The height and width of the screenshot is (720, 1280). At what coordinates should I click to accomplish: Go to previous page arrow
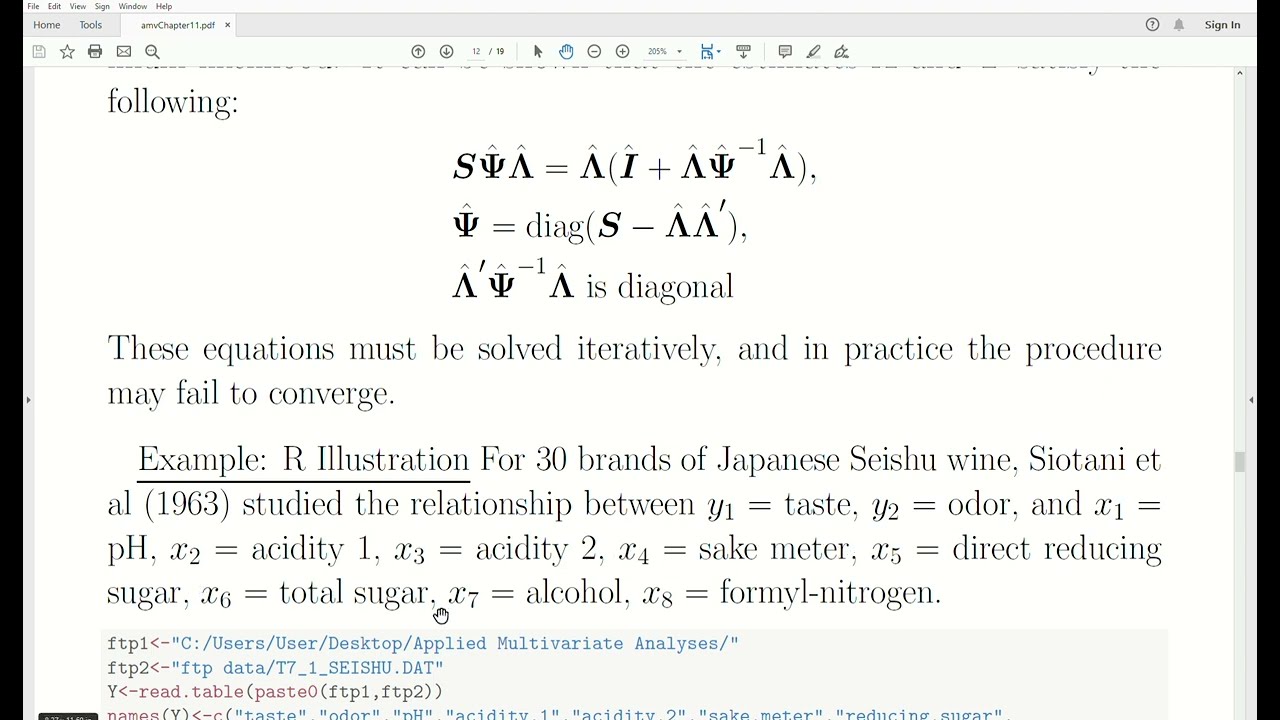point(418,52)
